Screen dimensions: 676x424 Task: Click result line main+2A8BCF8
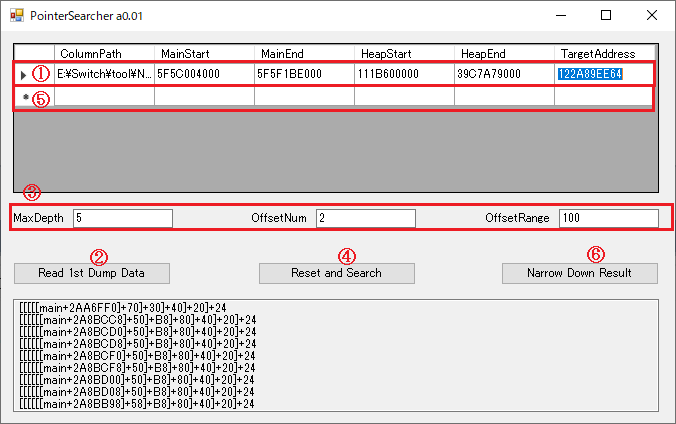pyautogui.click(x=138, y=368)
